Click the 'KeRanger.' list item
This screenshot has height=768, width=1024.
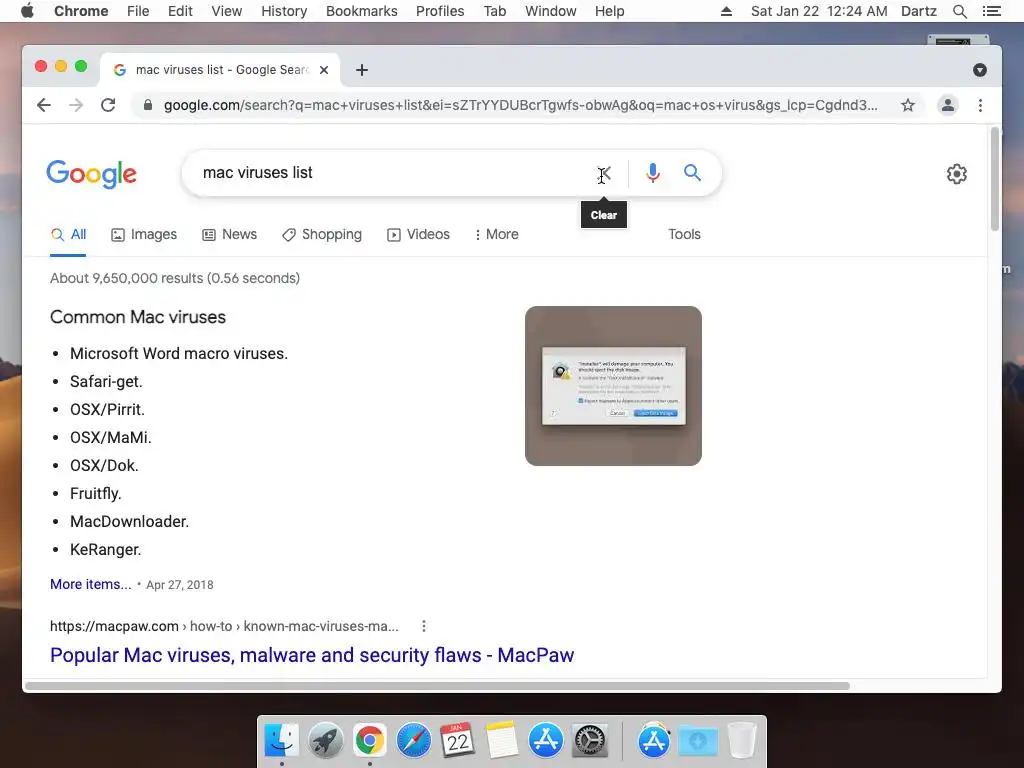point(106,550)
